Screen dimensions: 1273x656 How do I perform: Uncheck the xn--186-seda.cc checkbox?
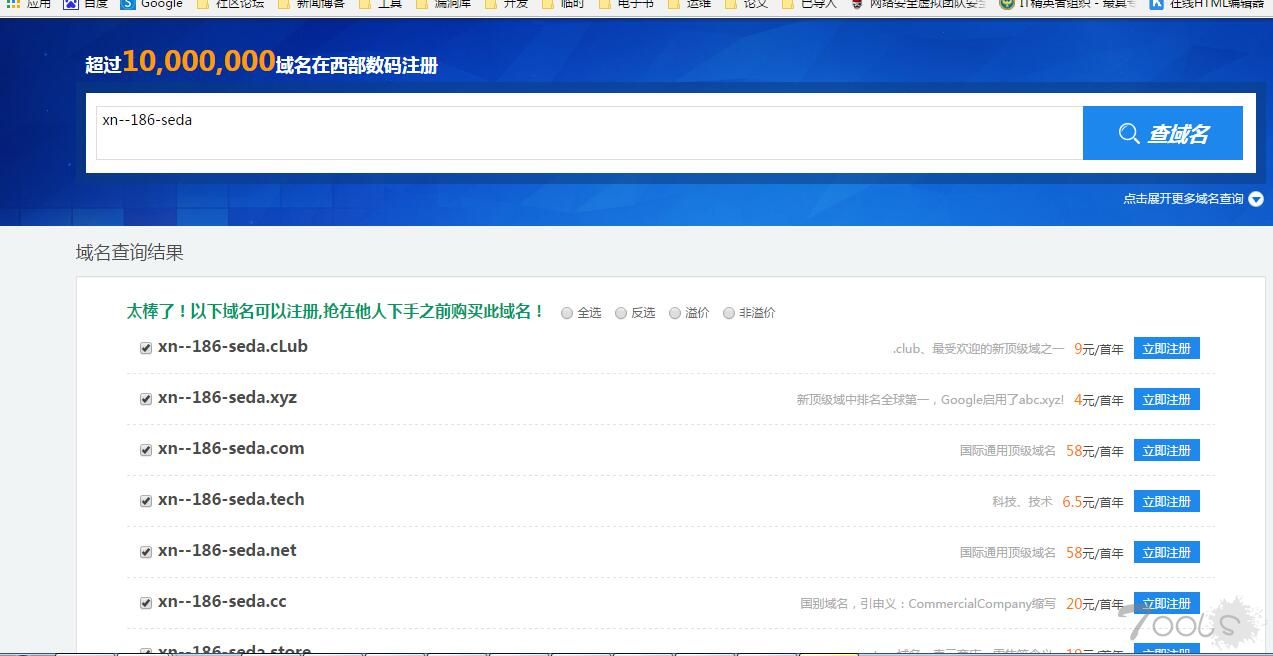[146, 603]
